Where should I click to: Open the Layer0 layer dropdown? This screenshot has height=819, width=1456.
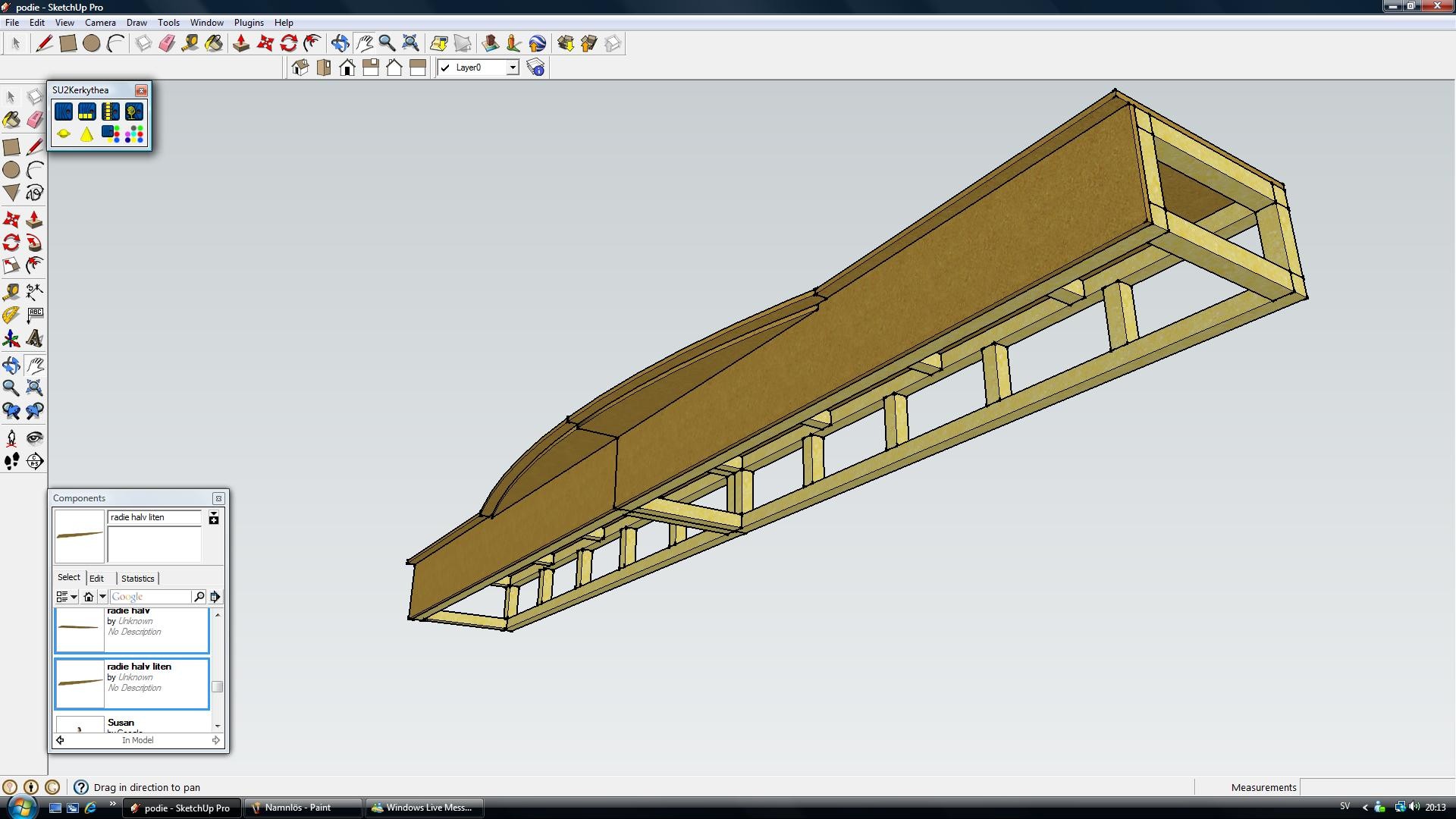coord(513,67)
